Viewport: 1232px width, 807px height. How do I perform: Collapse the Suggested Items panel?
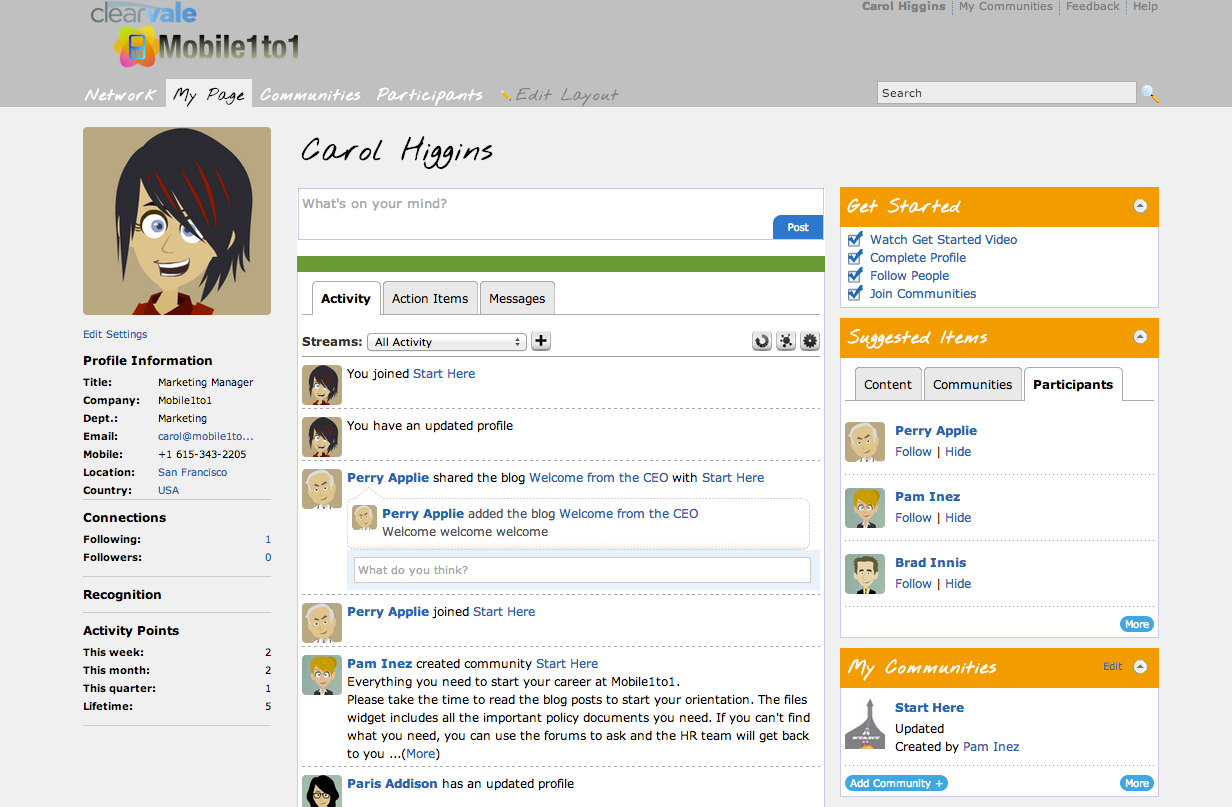coord(1140,337)
